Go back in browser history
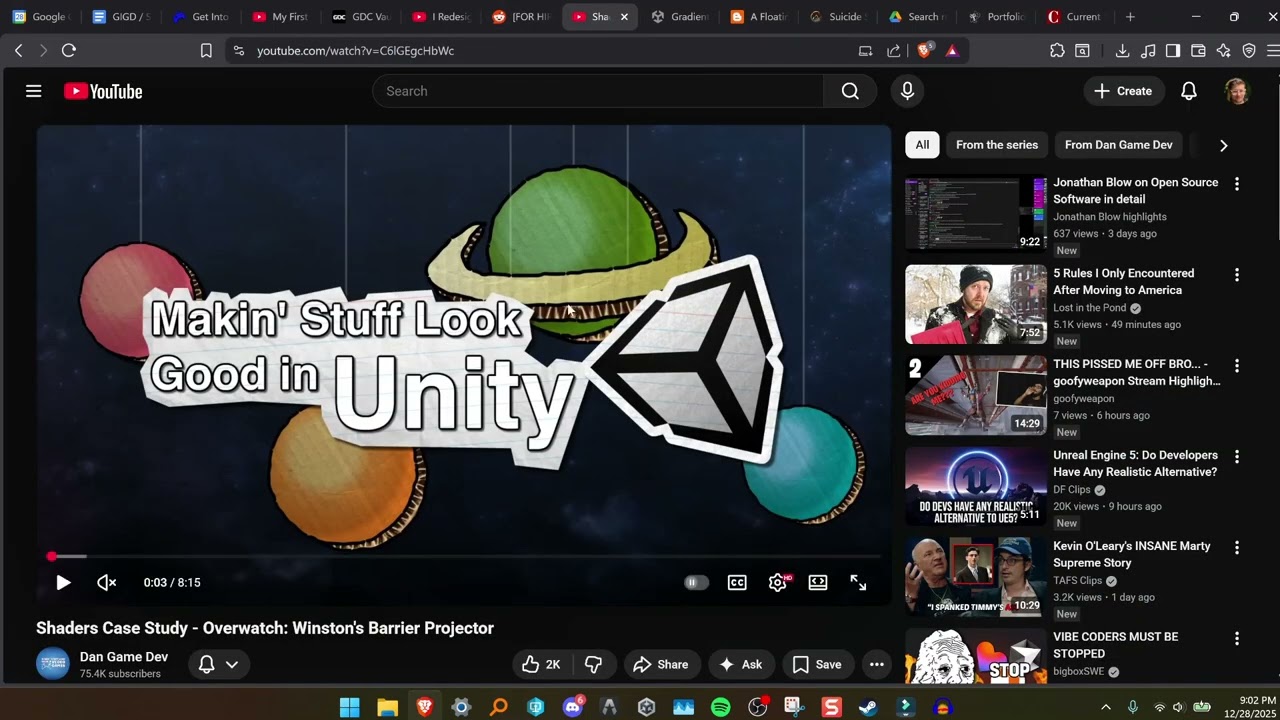This screenshot has height=720, width=1280. (19, 50)
